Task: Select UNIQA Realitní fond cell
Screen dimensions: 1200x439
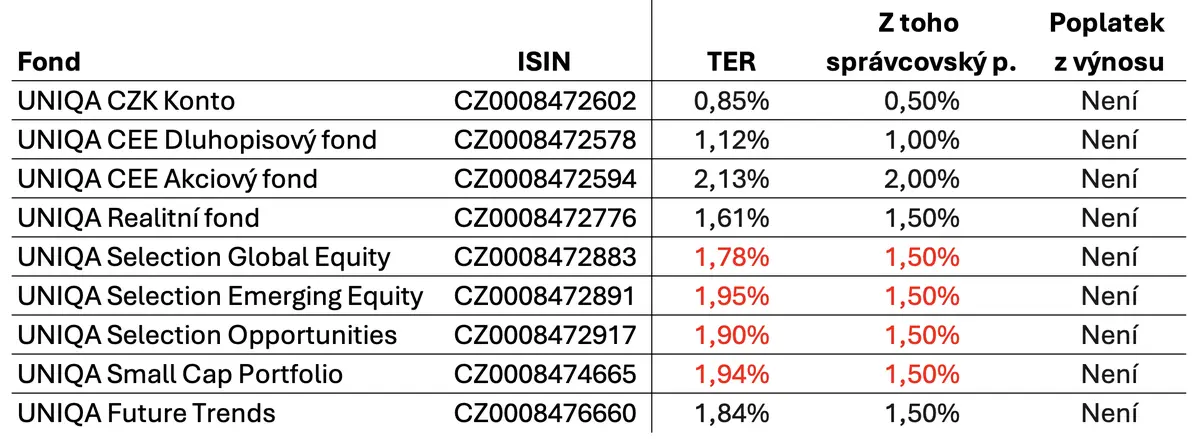Action: coord(138,218)
